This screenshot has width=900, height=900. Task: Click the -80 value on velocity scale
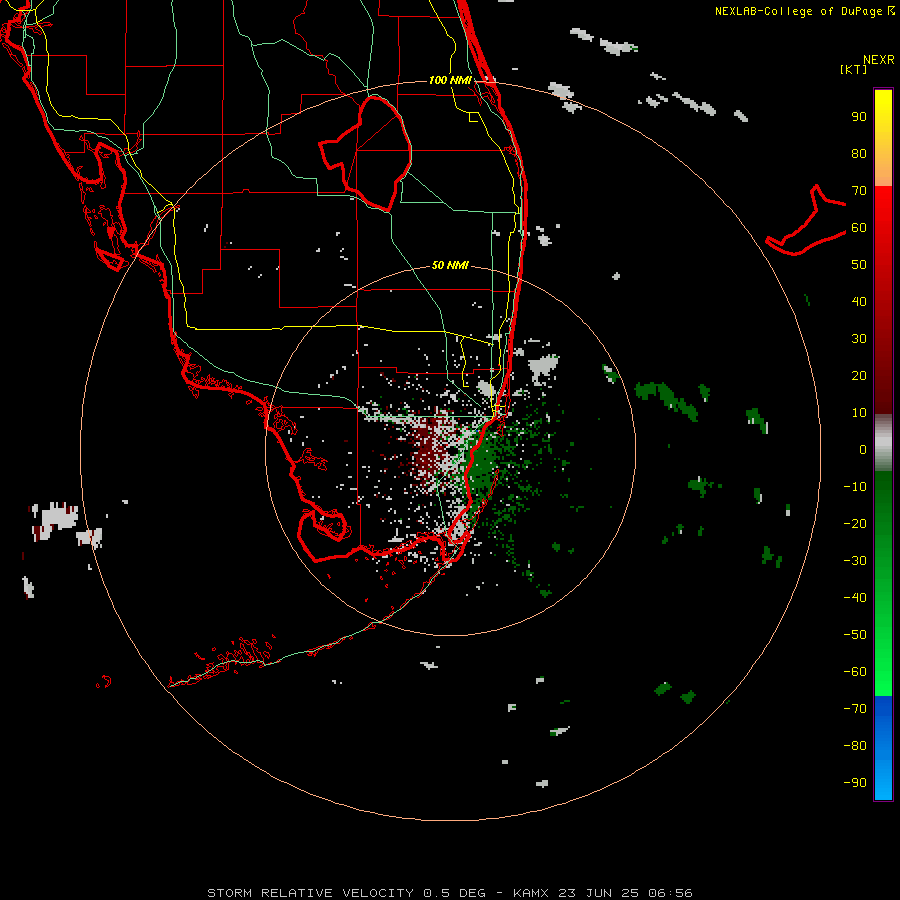(855, 746)
